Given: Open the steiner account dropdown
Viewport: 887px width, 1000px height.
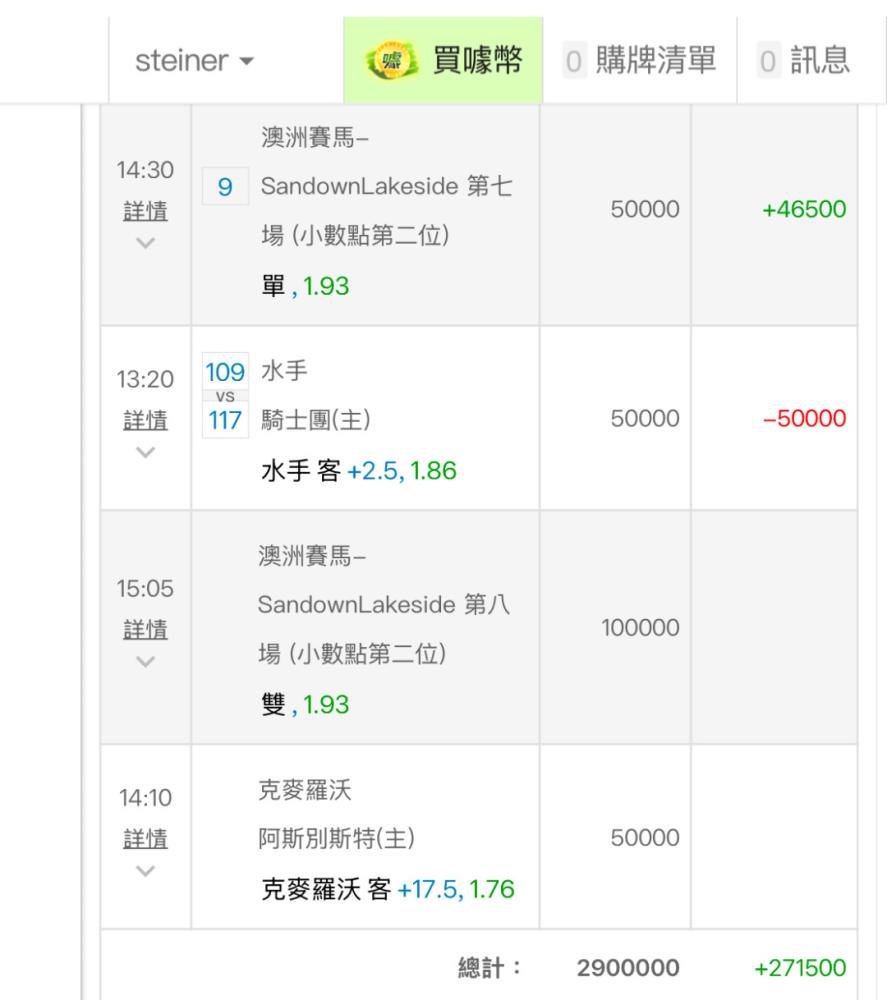Looking at the screenshot, I should (x=195, y=61).
